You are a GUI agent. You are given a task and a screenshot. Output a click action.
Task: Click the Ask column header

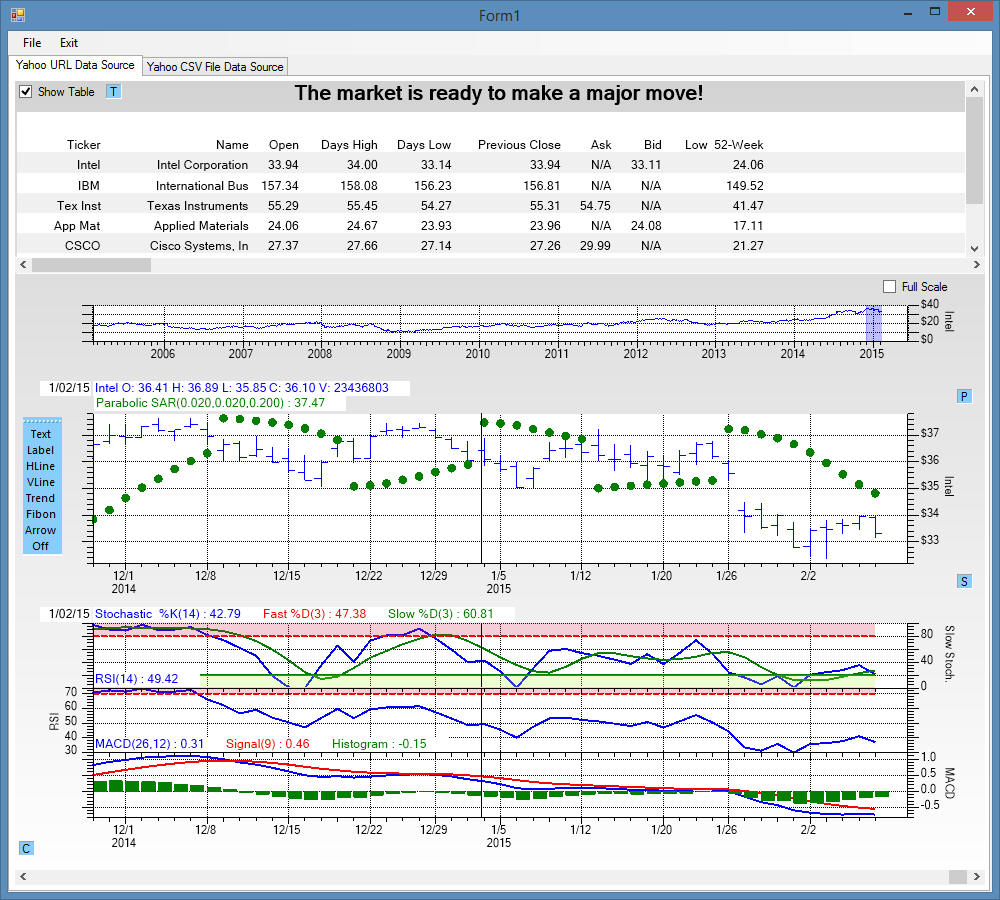pyautogui.click(x=601, y=145)
